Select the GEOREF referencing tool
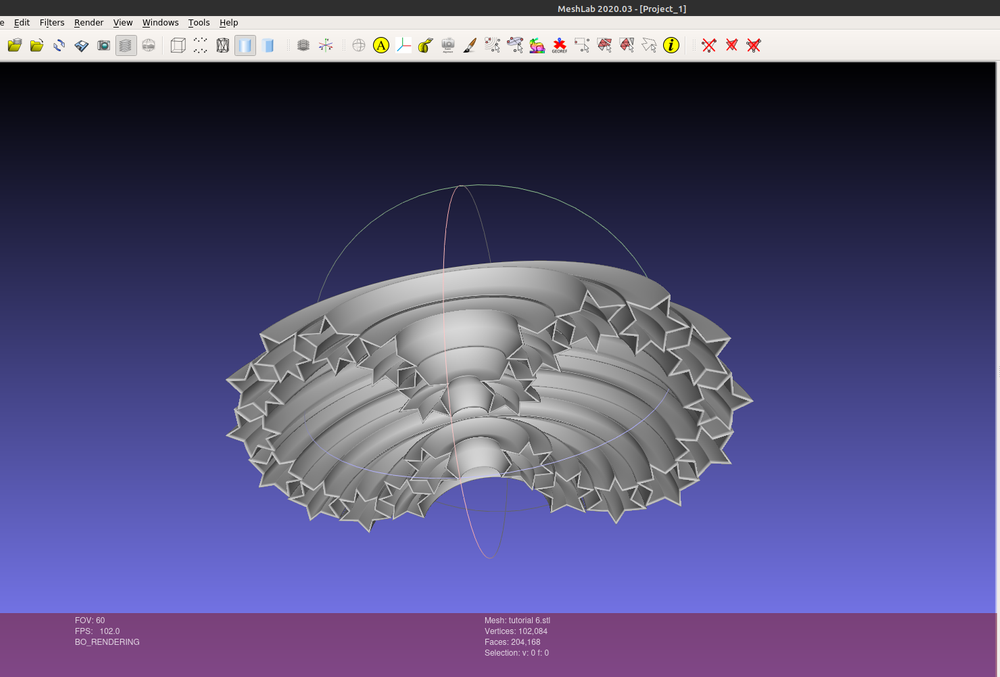 559,45
